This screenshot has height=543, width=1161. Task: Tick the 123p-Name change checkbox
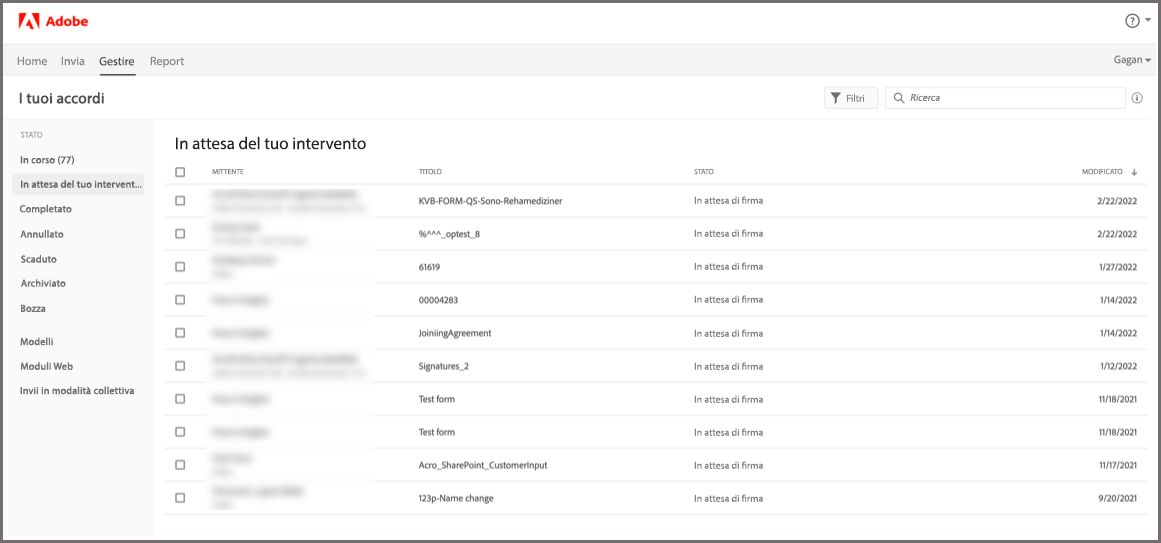click(x=180, y=498)
